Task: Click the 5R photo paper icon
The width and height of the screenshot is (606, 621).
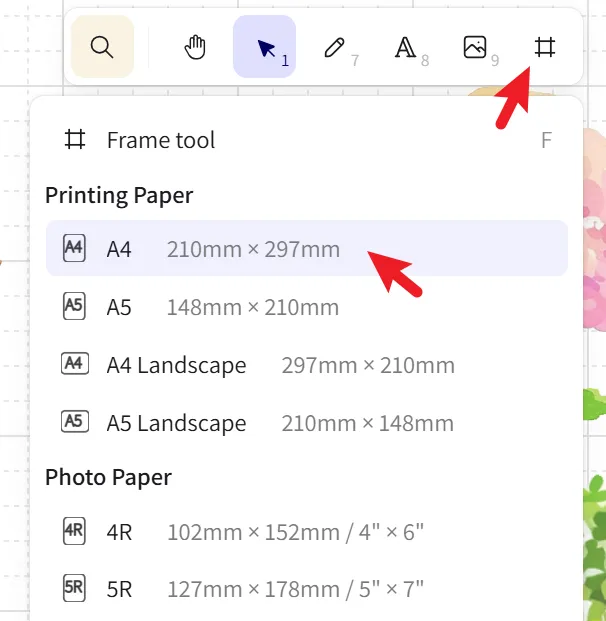Action: click(74, 589)
